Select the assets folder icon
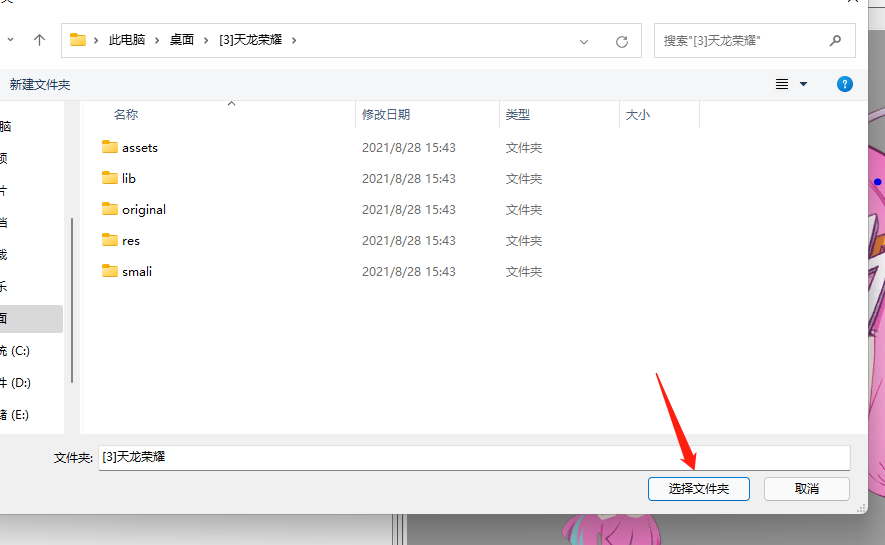 click(110, 147)
